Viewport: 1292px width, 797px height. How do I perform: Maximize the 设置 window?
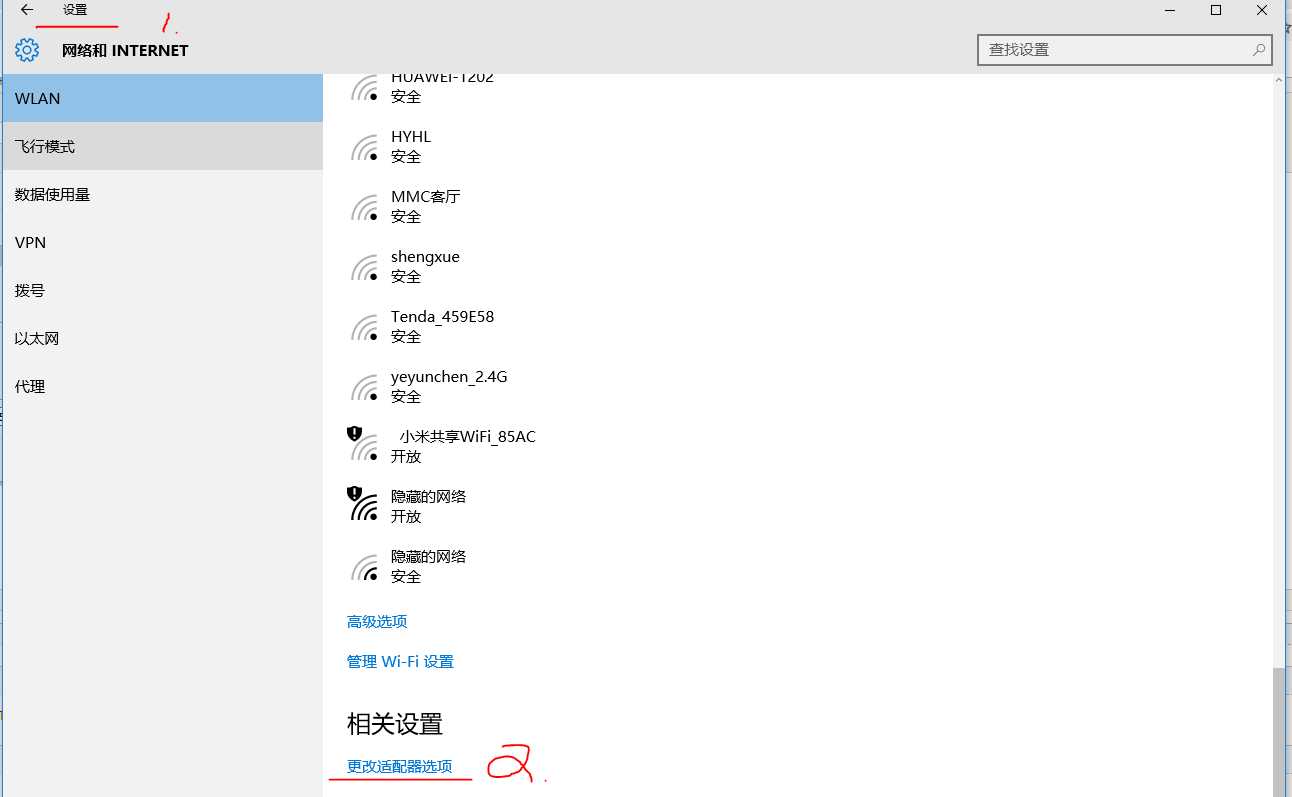click(x=1216, y=10)
